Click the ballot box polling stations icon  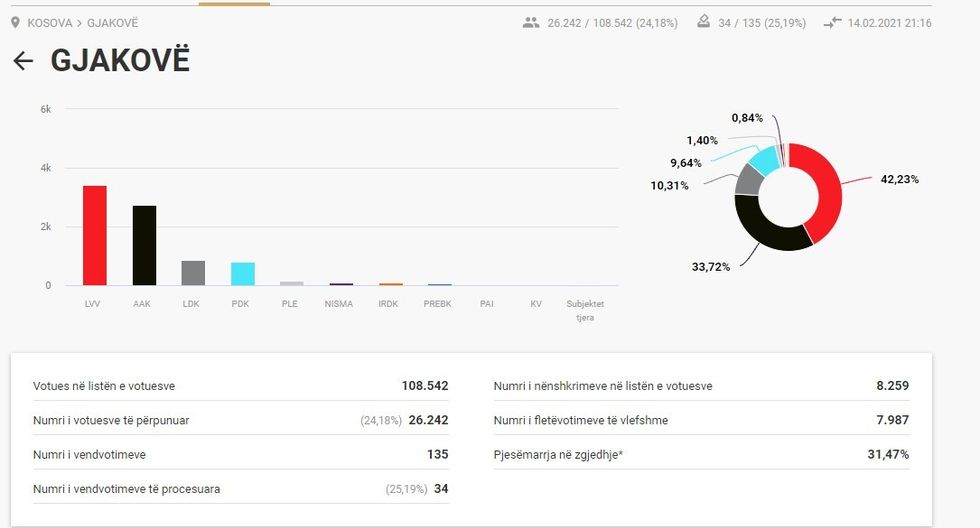(703, 22)
